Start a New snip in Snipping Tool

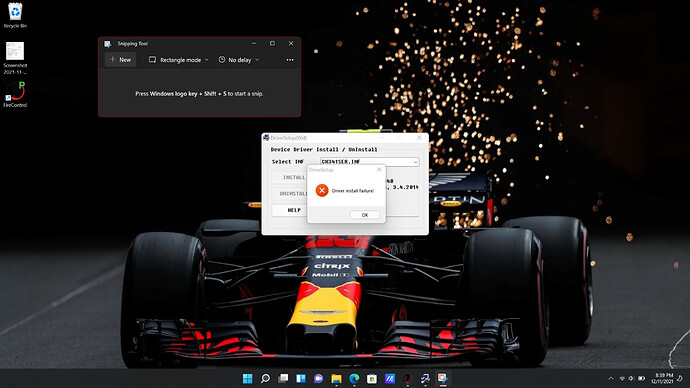[120, 60]
